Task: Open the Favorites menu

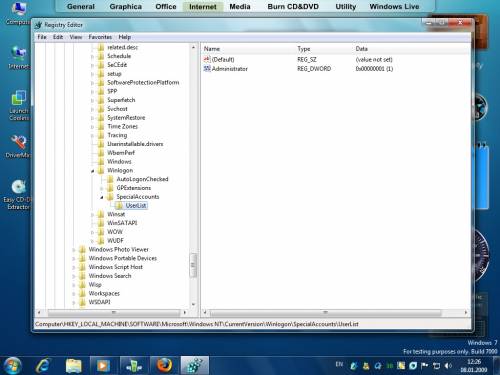Action: 100,37
